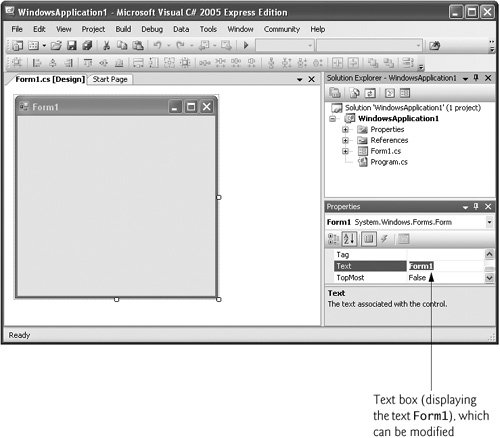Click View Designer icon in Solution Explorer
This screenshot has width=500, height=438.
point(405,93)
